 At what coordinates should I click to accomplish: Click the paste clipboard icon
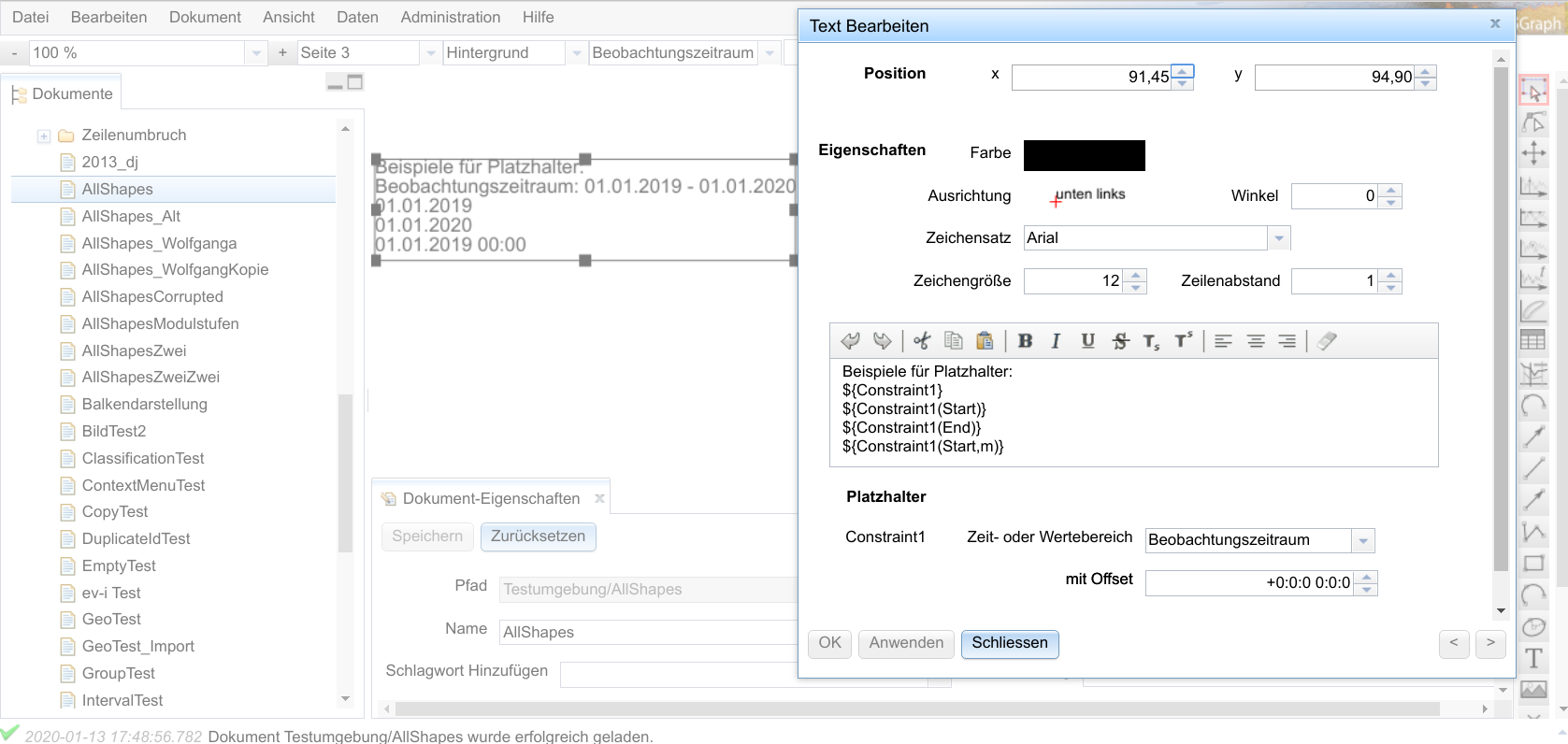pos(985,341)
